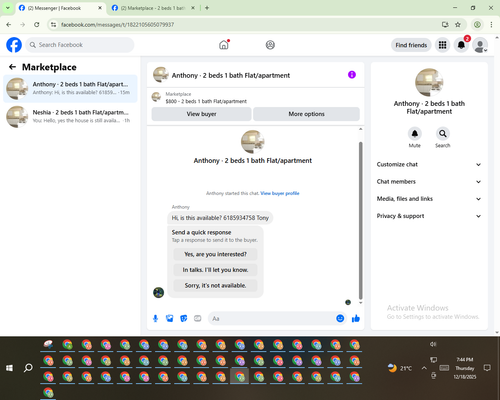500x400 pixels.
Task: Close the Marketplace browser tab
Action: click(x=193, y=8)
